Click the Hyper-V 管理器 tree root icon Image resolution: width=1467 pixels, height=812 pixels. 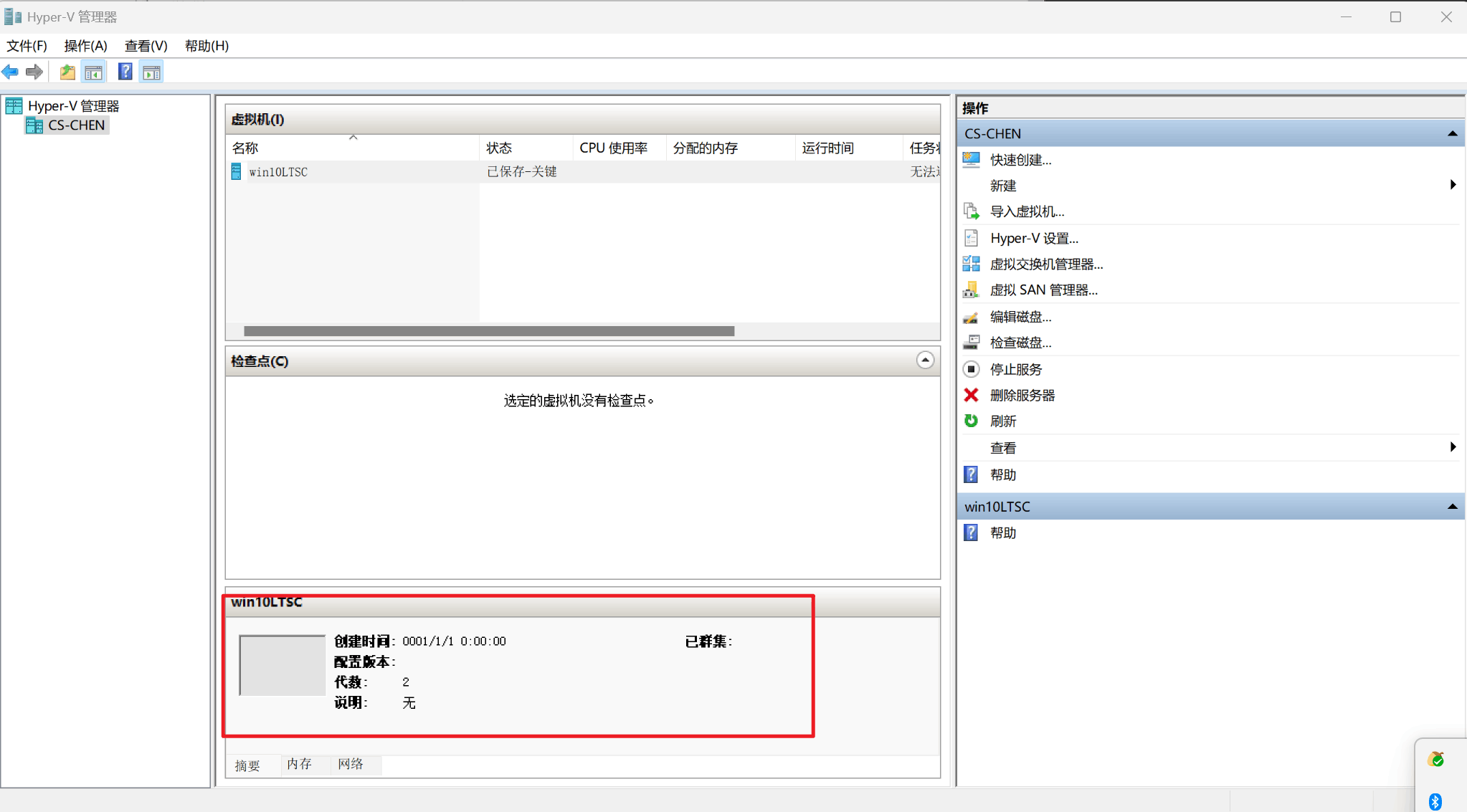(14, 106)
